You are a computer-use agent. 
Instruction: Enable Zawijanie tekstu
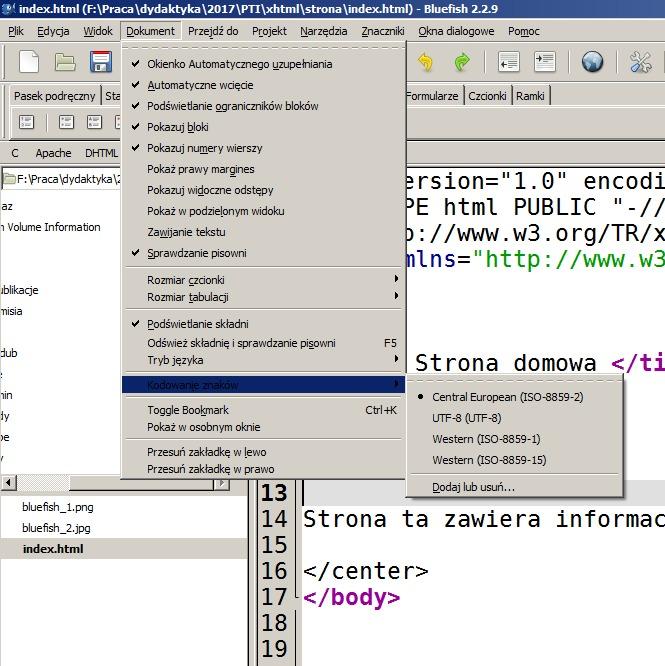tap(263, 232)
